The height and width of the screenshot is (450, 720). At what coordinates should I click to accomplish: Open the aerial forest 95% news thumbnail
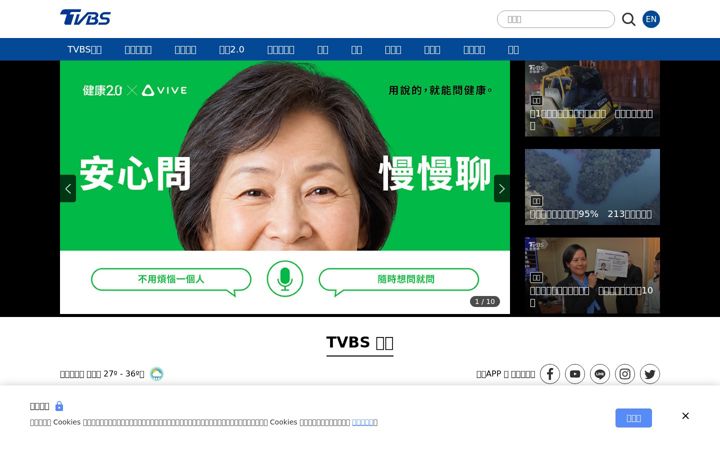(592, 187)
